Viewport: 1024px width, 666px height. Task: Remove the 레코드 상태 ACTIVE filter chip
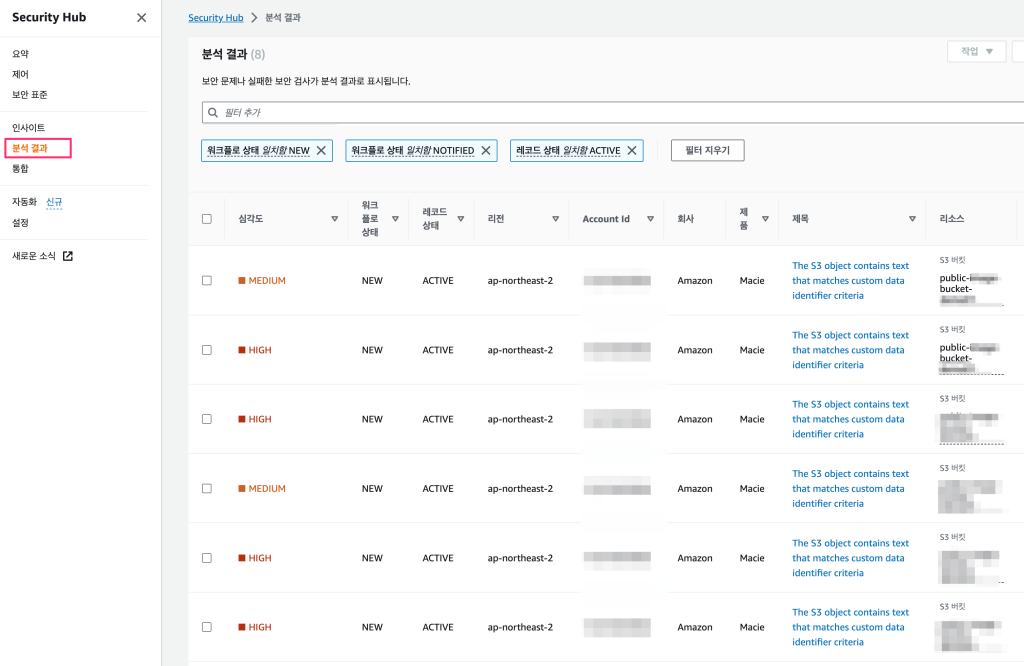(632, 150)
